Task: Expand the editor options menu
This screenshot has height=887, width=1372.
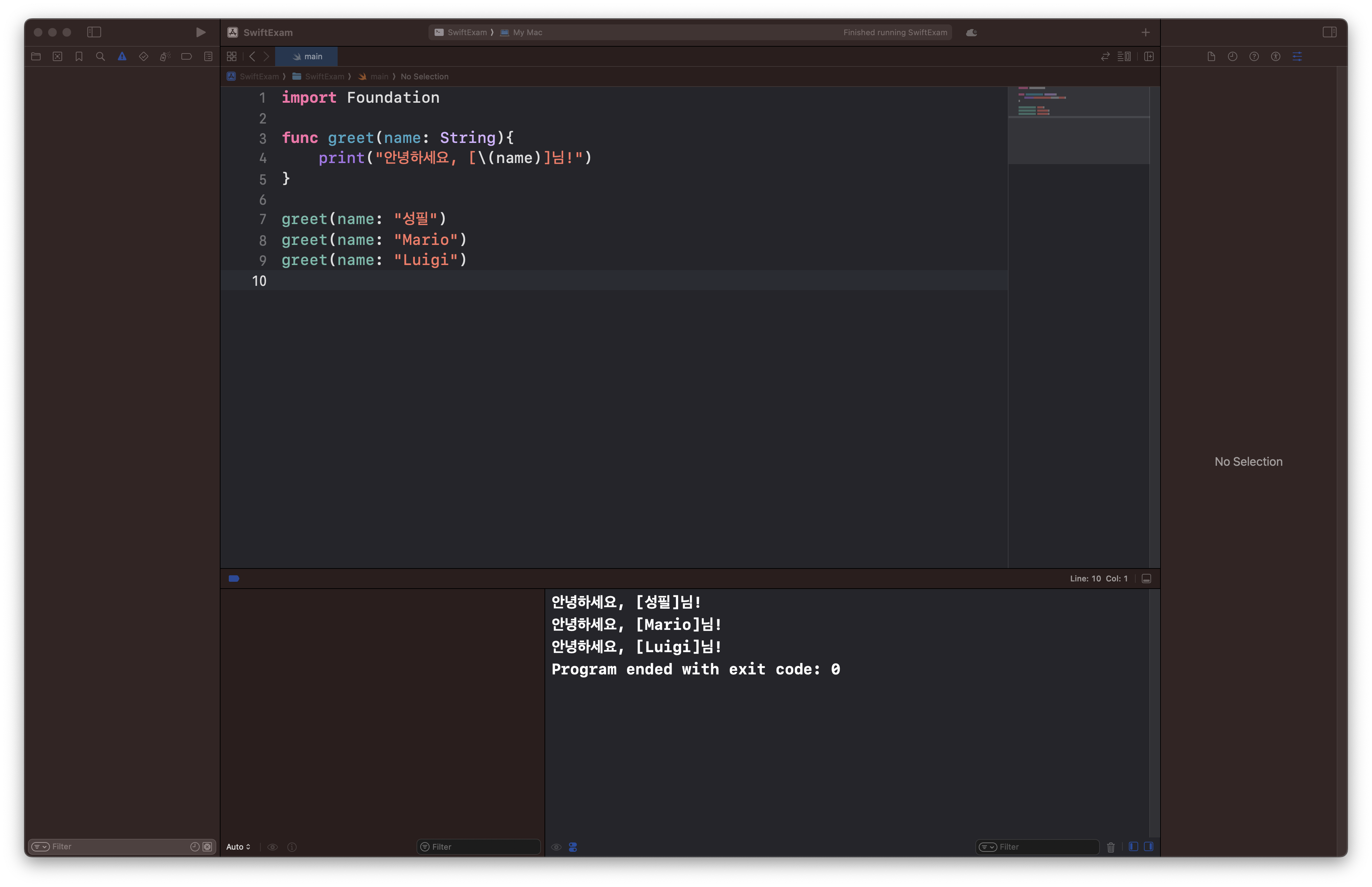Action: click(1124, 56)
